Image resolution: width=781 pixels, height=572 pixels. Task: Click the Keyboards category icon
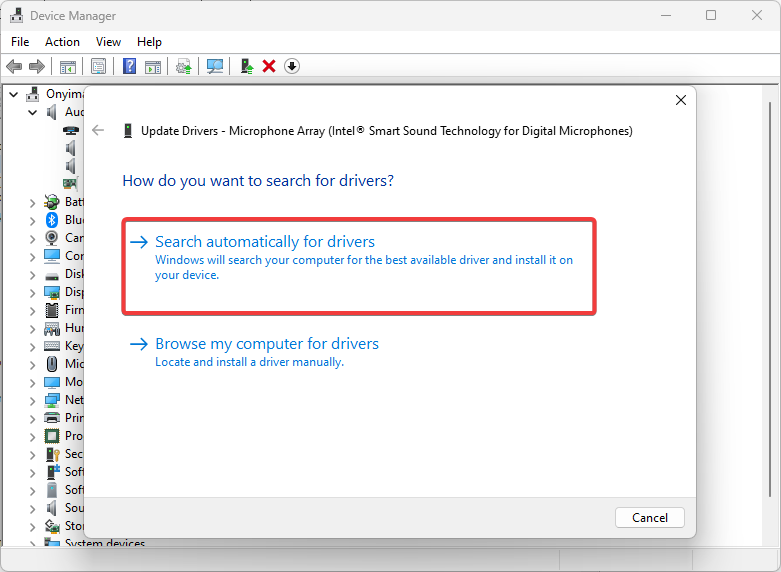pyautogui.click(x=52, y=345)
